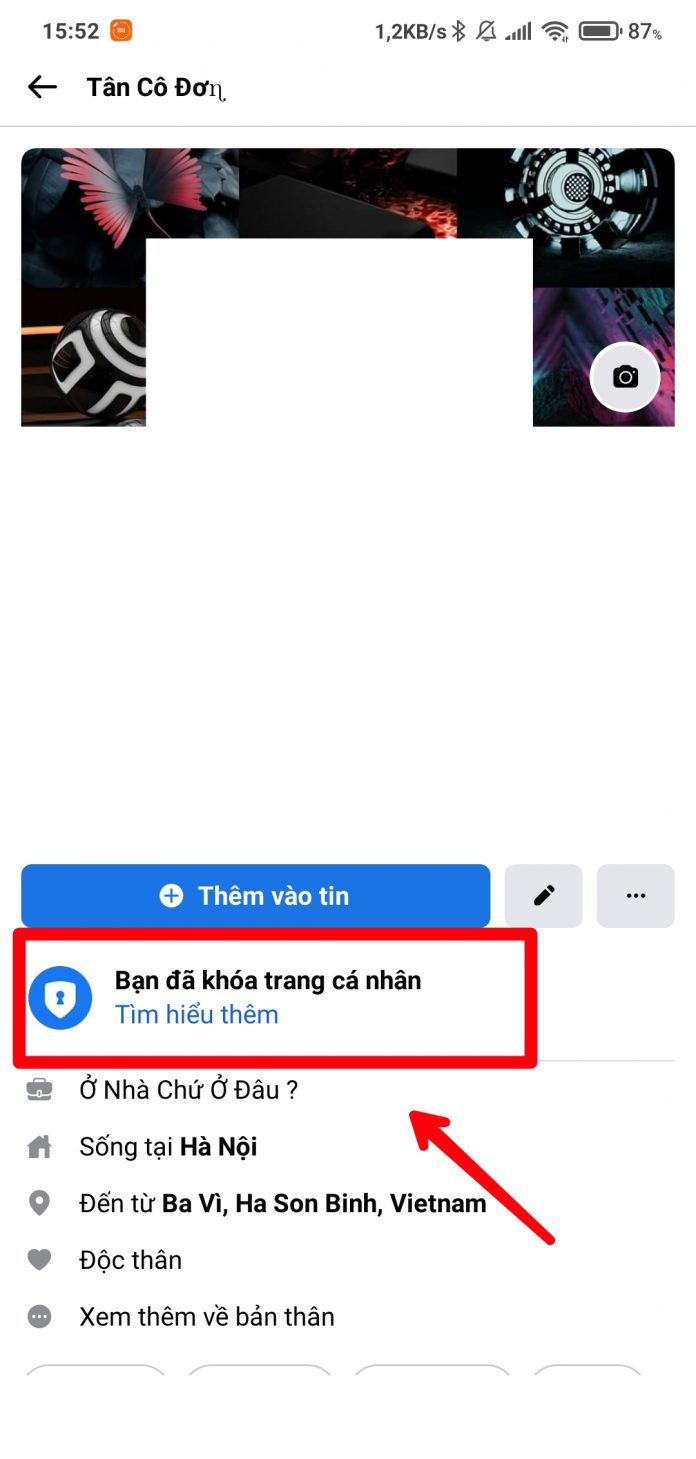Viewport: 696px width, 1459px height.
Task: Tap the briefcase work icon
Action: click(39, 1090)
